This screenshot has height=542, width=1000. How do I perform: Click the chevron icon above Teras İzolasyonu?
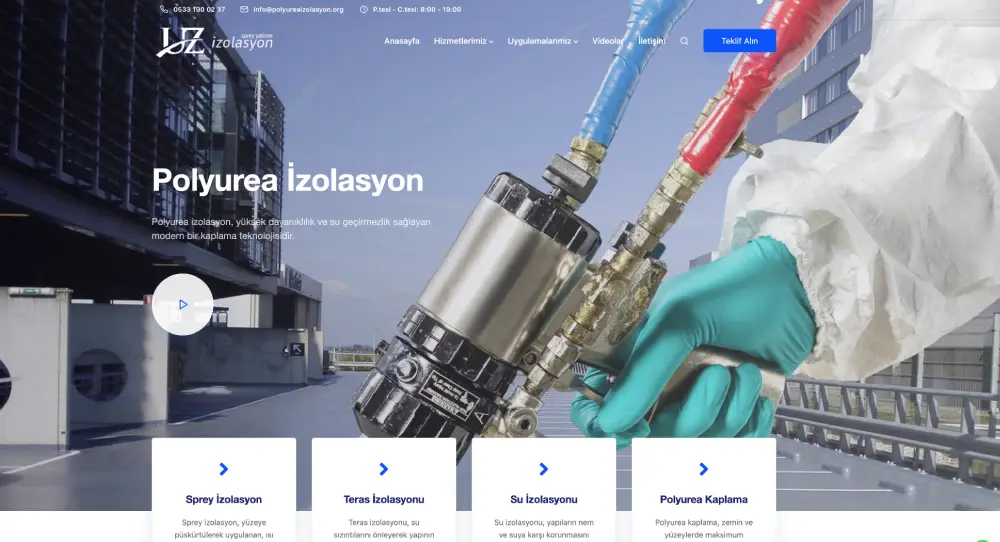pos(383,469)
